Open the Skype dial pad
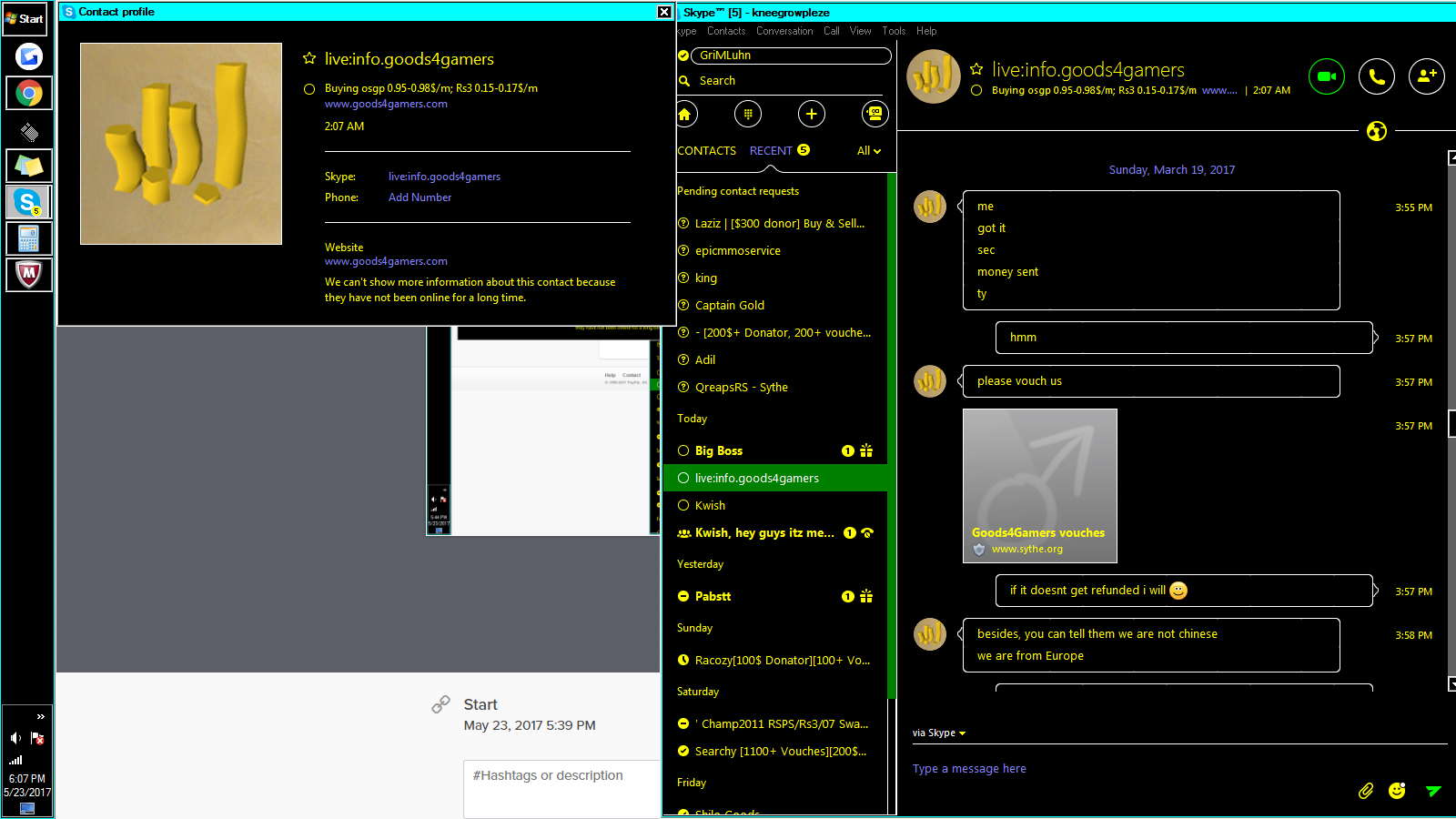Screen dimensions: 1456x819 [x=748, y=114]
